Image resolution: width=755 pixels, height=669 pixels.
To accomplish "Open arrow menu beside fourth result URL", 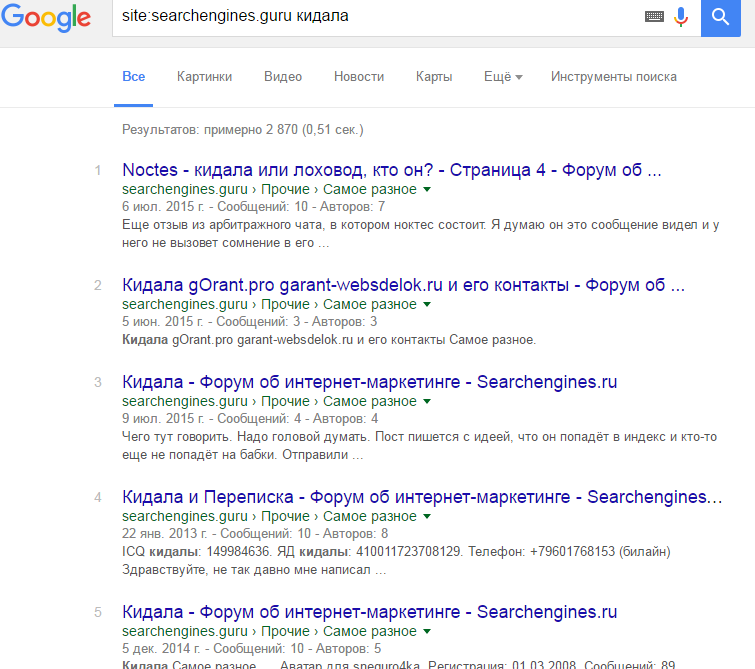I will tap(427, 517).
